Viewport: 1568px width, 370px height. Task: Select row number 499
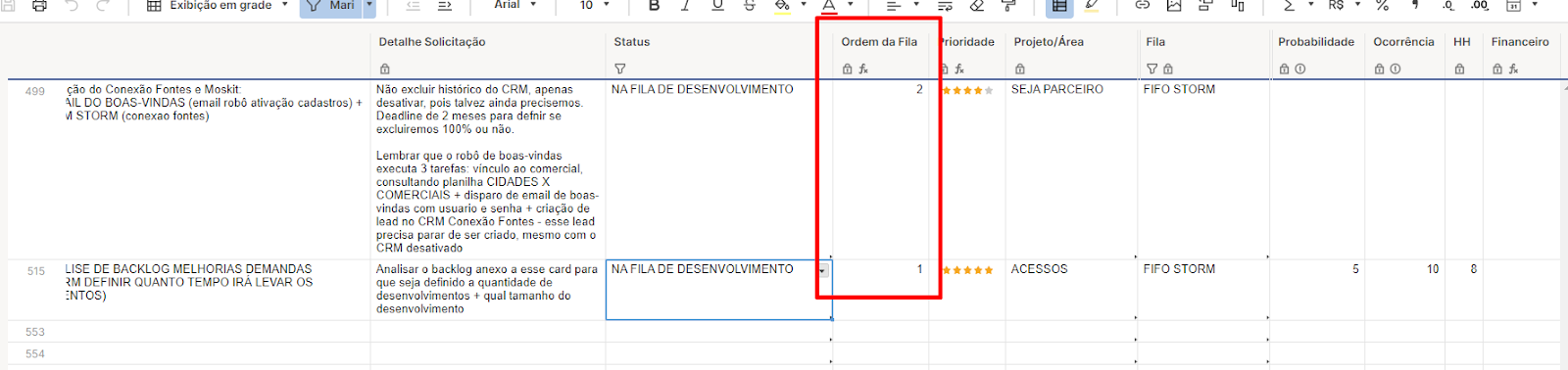(35, 91)
